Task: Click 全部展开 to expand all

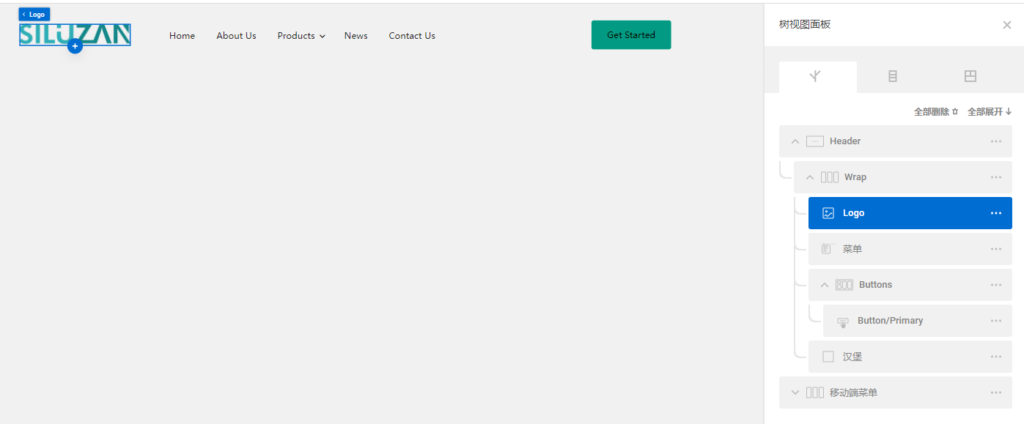Action: (x=989, y=112)
